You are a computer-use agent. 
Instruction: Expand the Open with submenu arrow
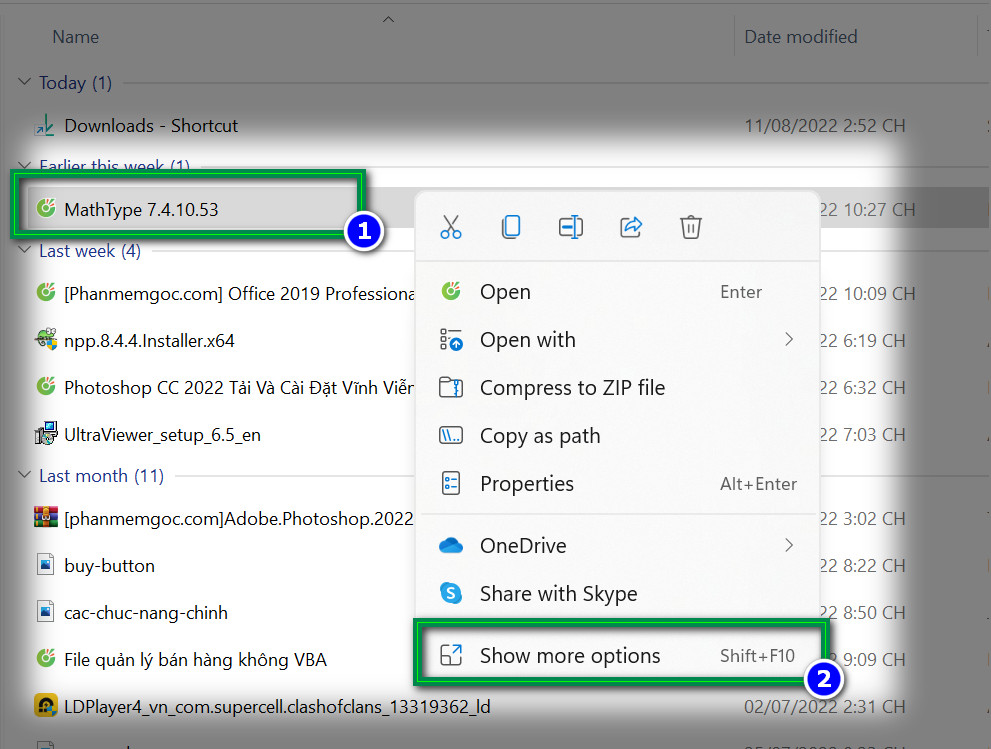(789, 339)
